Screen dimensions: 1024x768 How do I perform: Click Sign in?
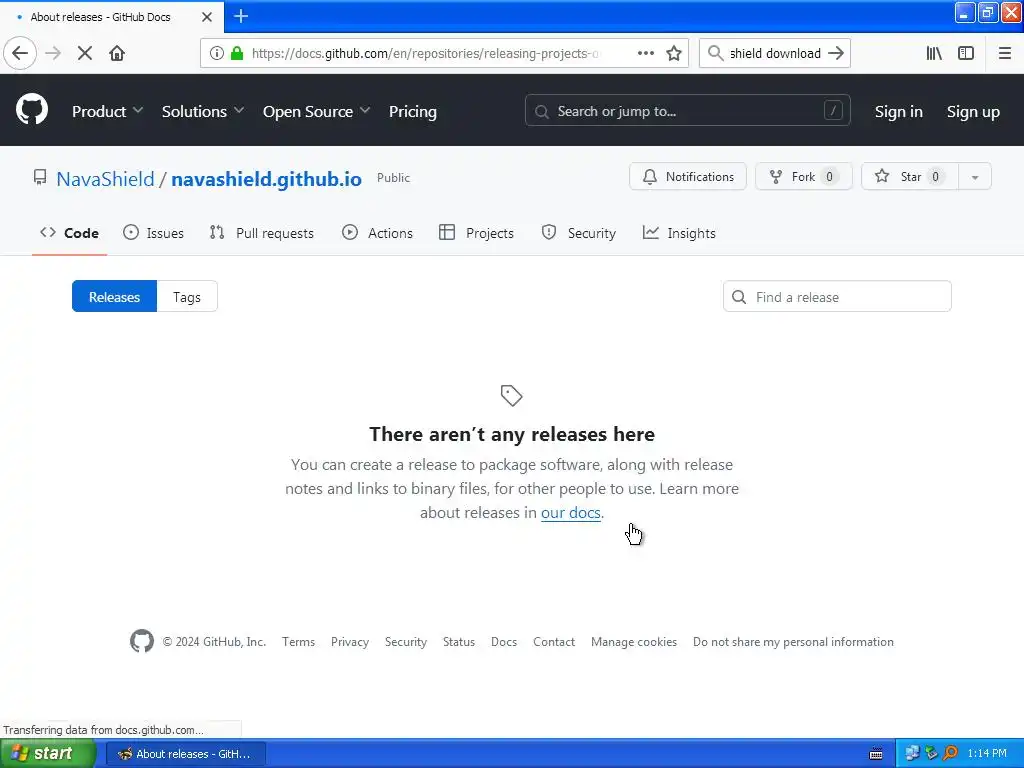coord(899,112)
